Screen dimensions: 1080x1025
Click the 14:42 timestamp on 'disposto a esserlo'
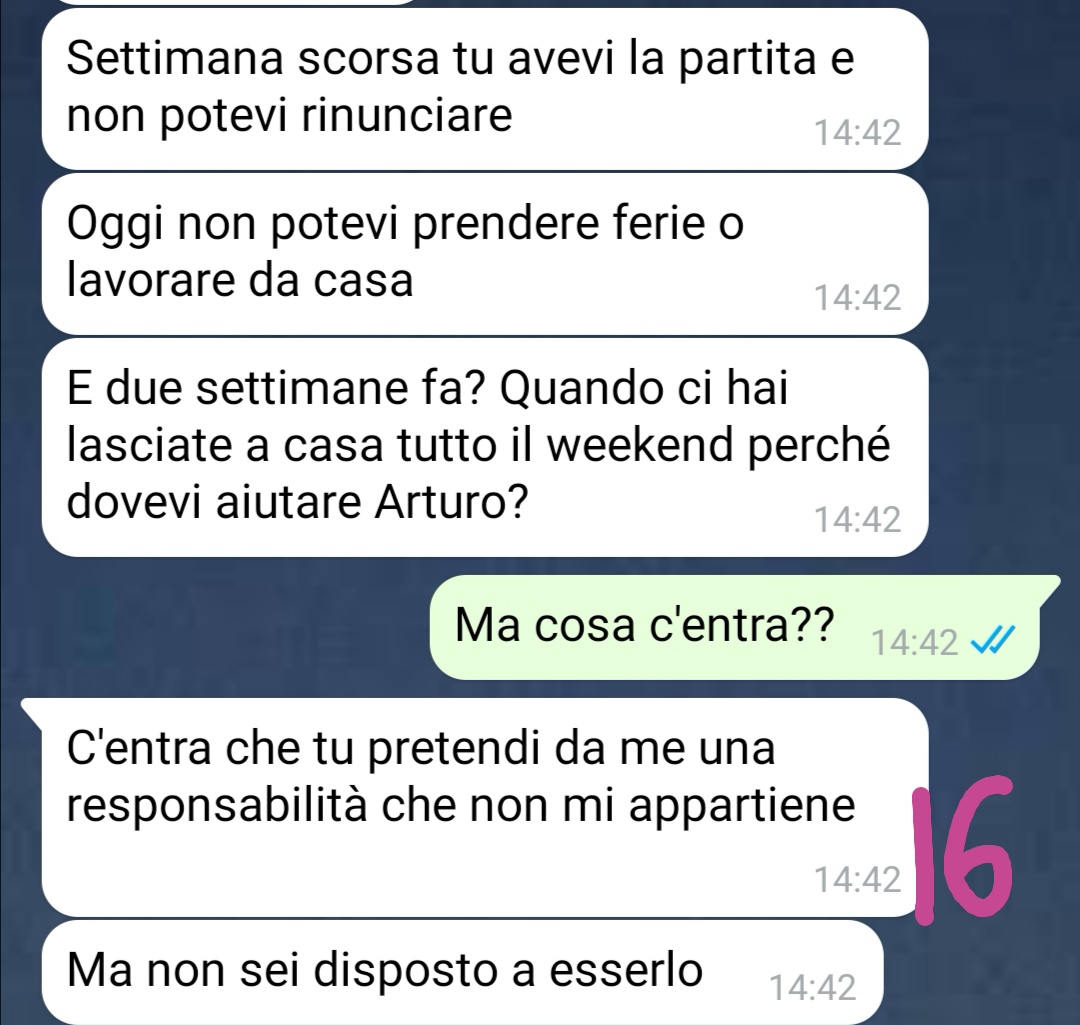[813, 987]
